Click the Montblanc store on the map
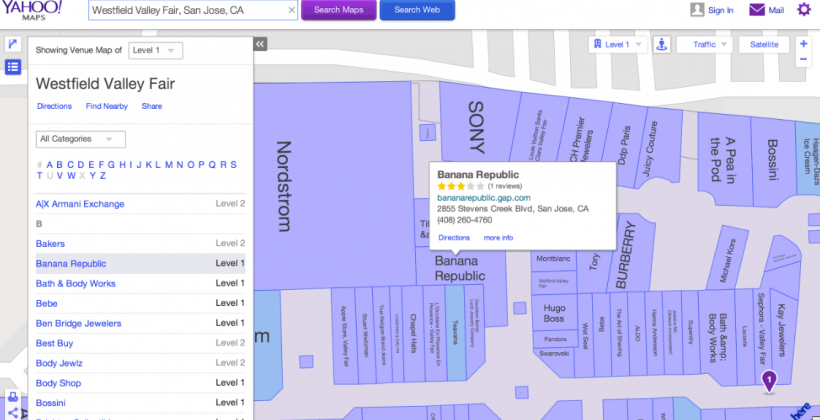The image size is (820, 420). tap(554, 258)
